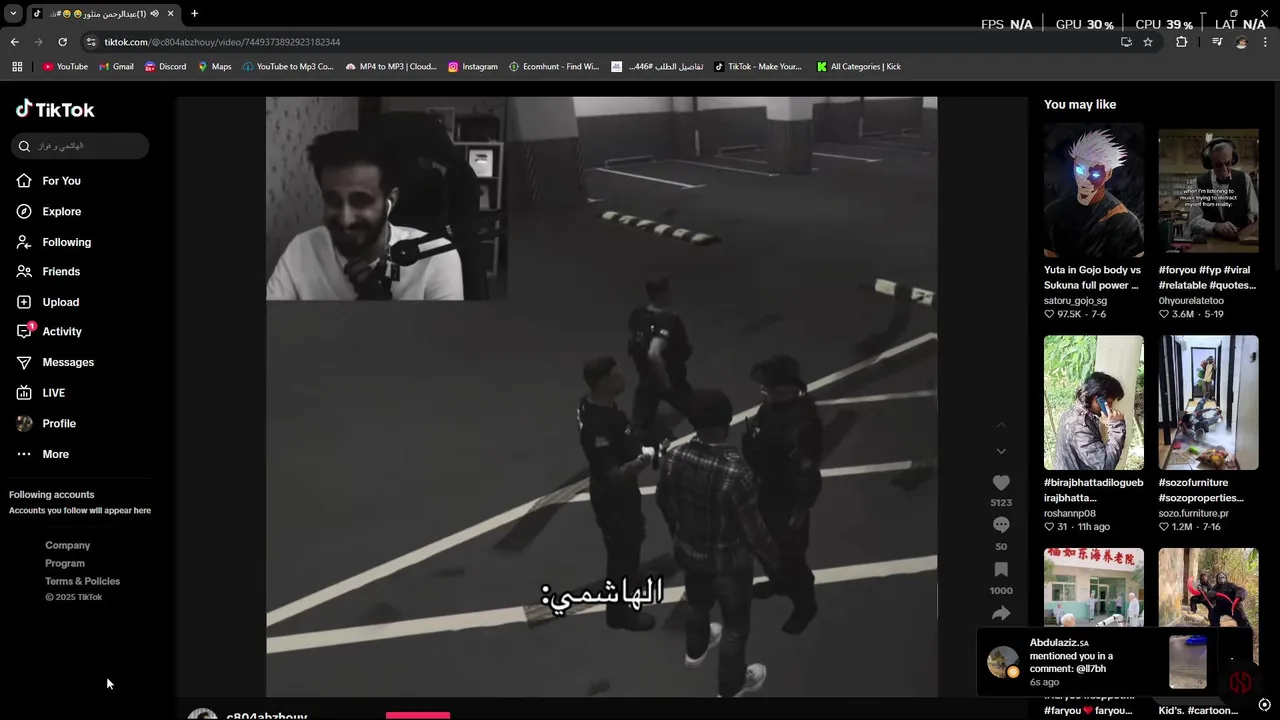Open Upload in sidebar

click(x=48, y=302)
